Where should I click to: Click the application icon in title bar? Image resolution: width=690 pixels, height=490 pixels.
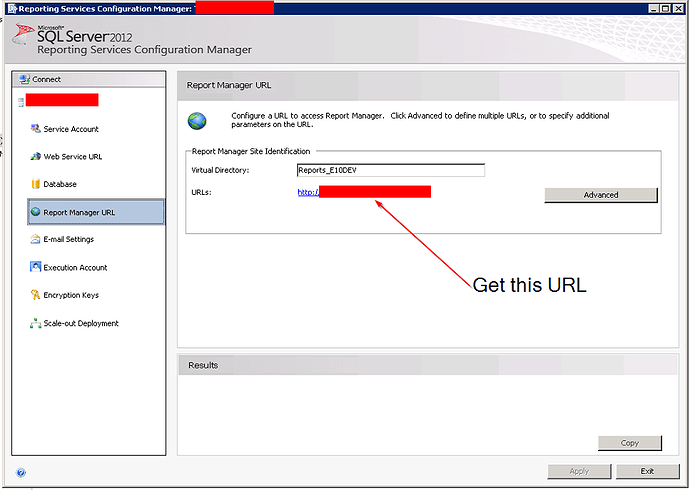[12, 8]
